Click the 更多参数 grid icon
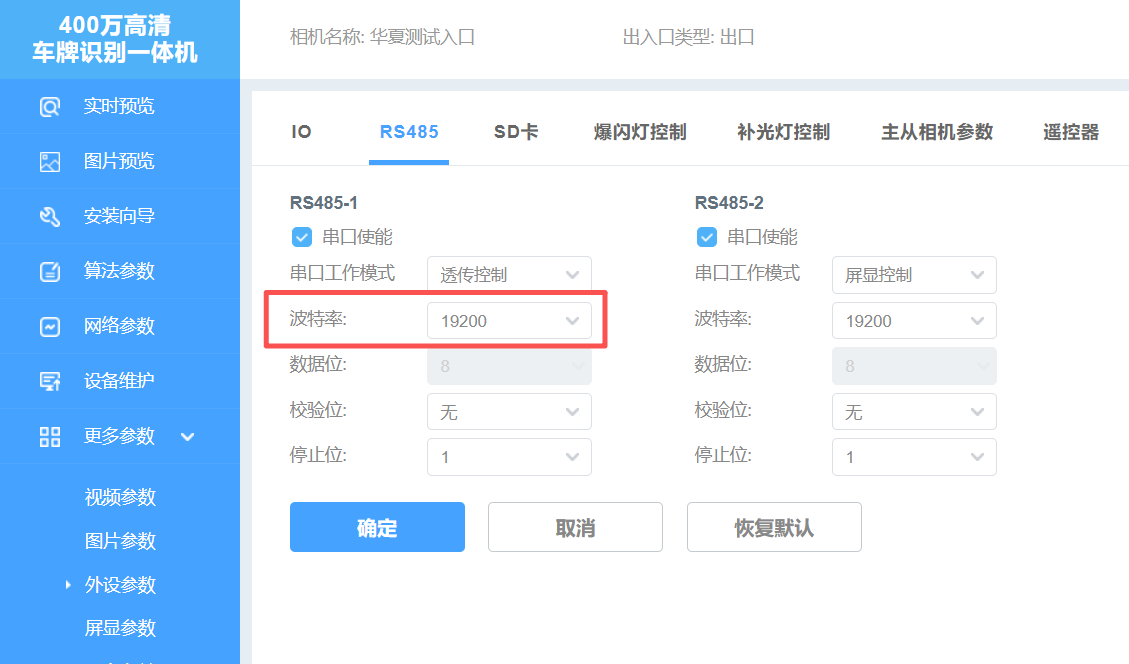1129x664 pixels. [x=50, y=436]
